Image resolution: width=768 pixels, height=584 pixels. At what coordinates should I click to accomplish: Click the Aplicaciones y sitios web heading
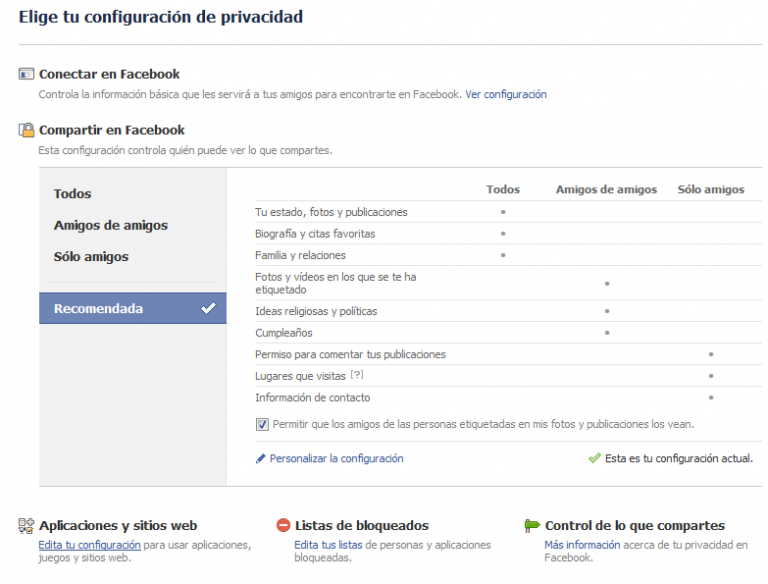click(x=118, y=526)
